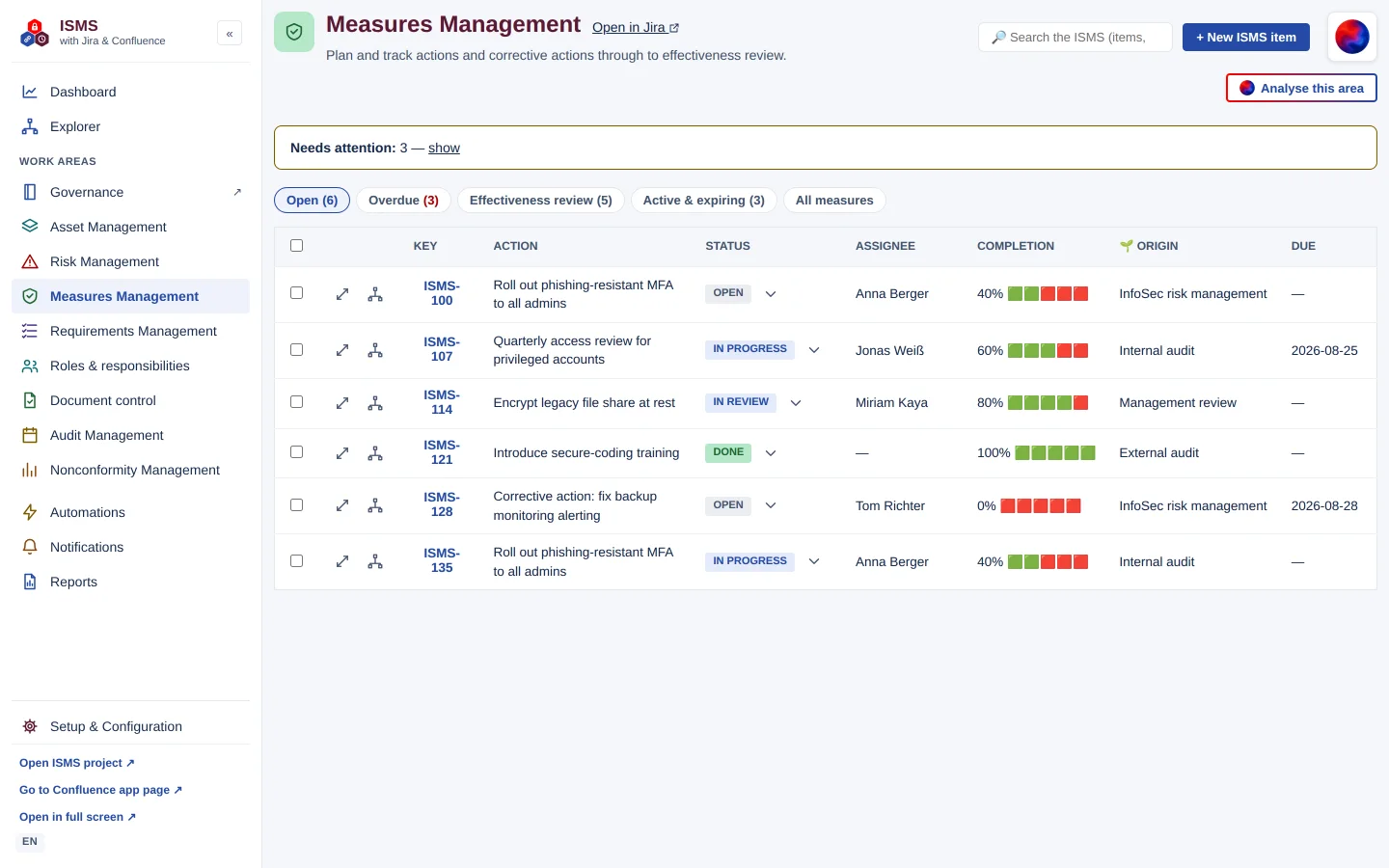Screen dimensions: 1389x868
Task: Open the Dashboard chart icon
Action: 30,92
